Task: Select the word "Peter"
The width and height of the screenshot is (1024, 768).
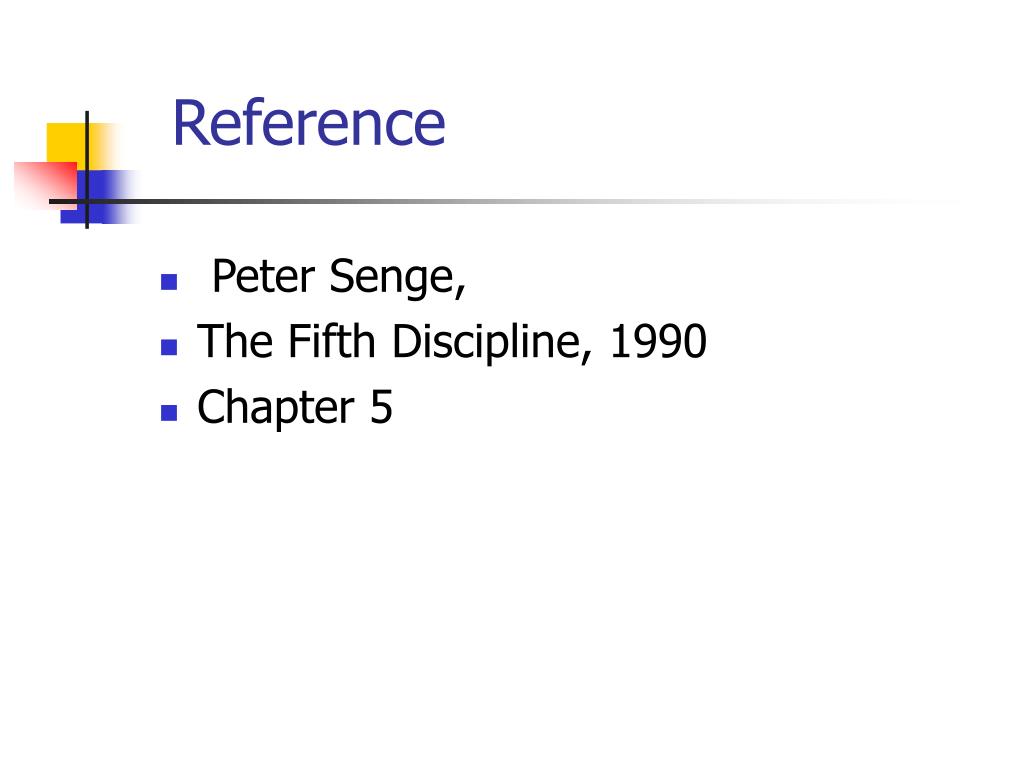Action: [x=264, y=276]
